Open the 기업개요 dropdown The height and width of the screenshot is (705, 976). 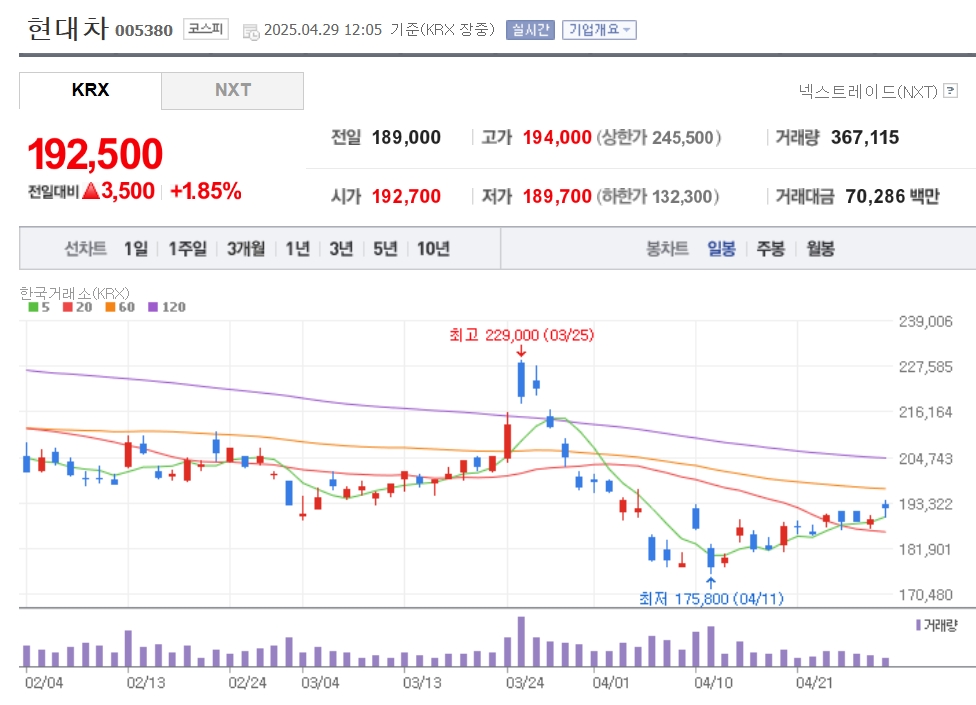pos(599,30)
